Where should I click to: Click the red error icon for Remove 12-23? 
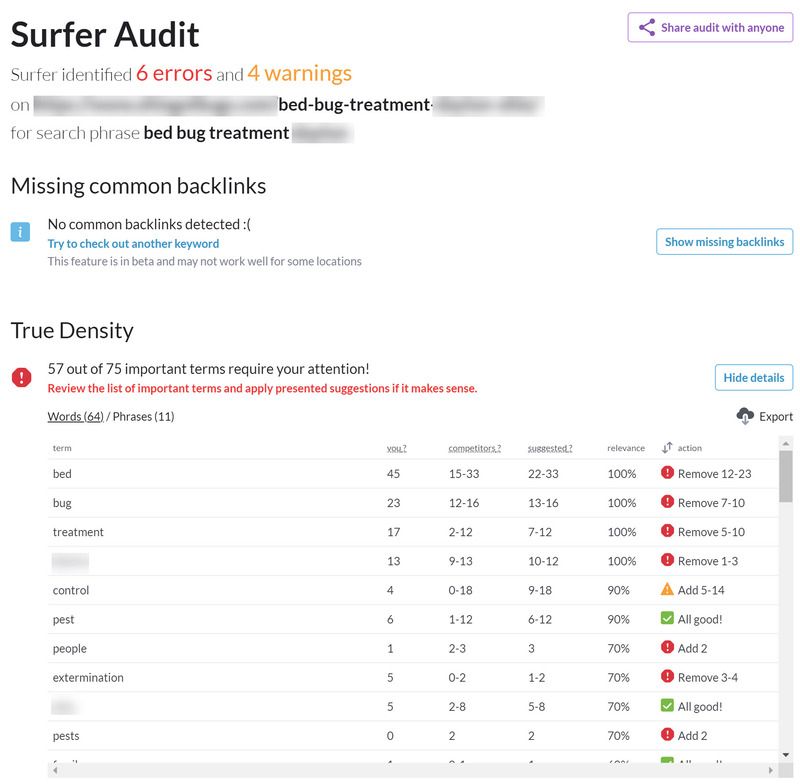point(667,473)
